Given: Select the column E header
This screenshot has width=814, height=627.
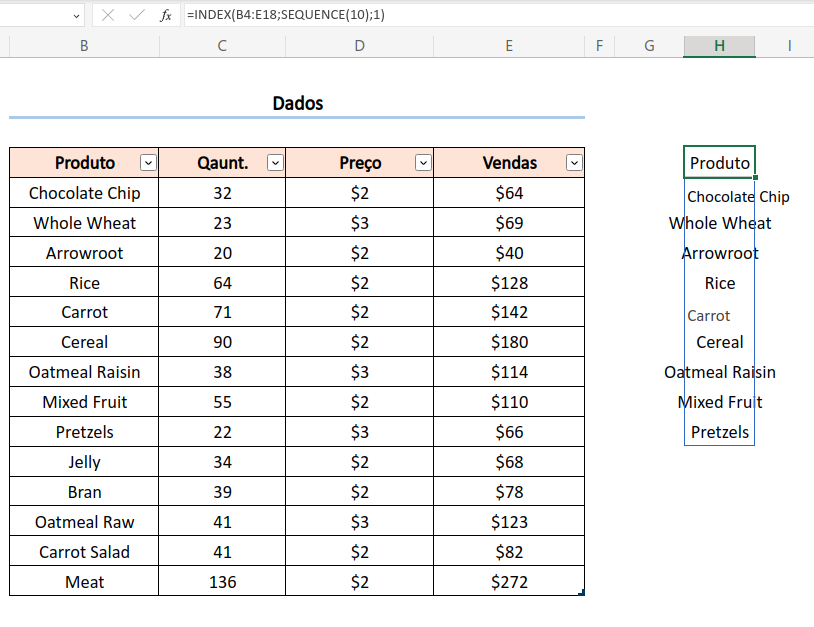Looking at the screenshot, I should [x=509, y=46].
